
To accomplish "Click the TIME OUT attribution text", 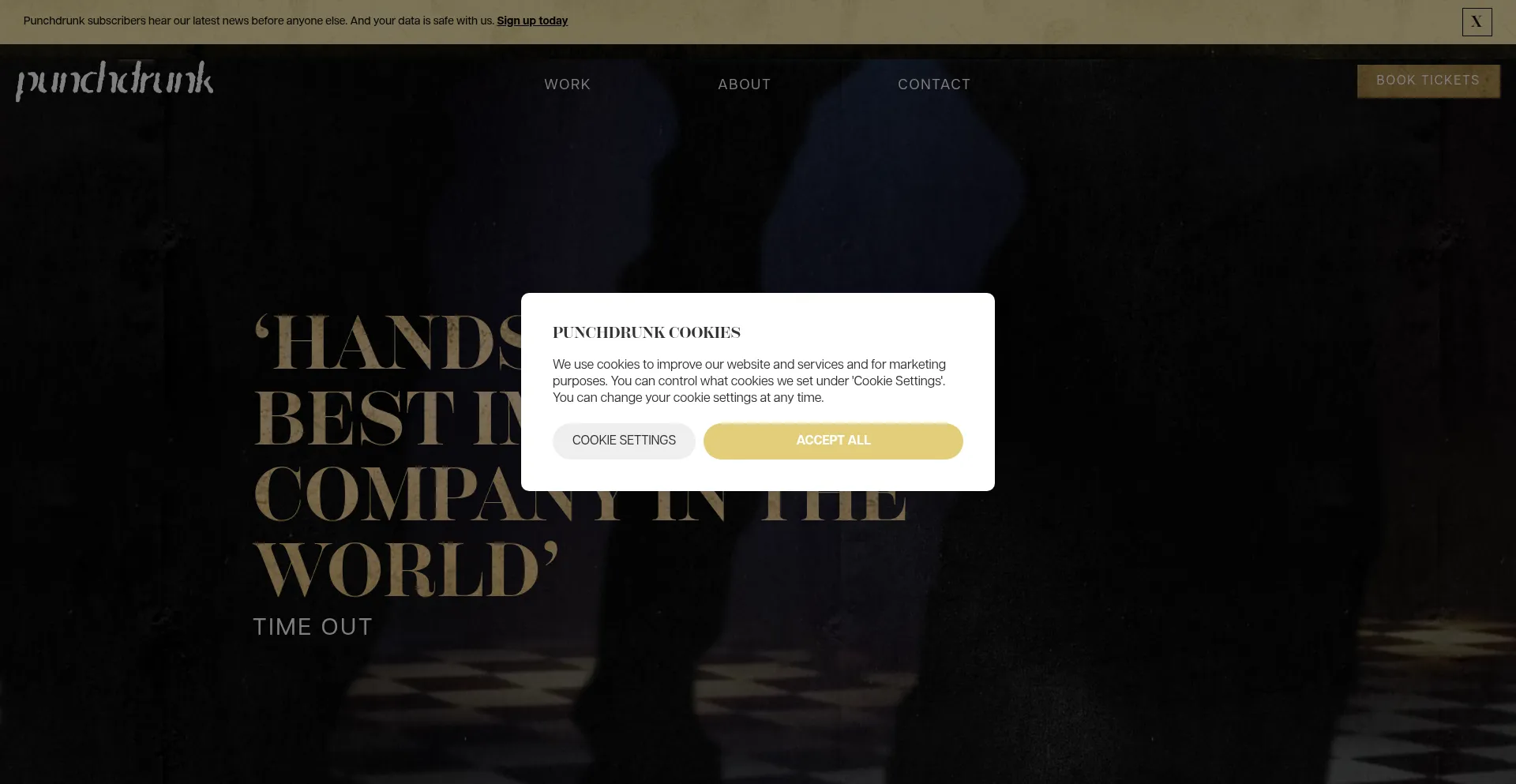I will [313, 627].
